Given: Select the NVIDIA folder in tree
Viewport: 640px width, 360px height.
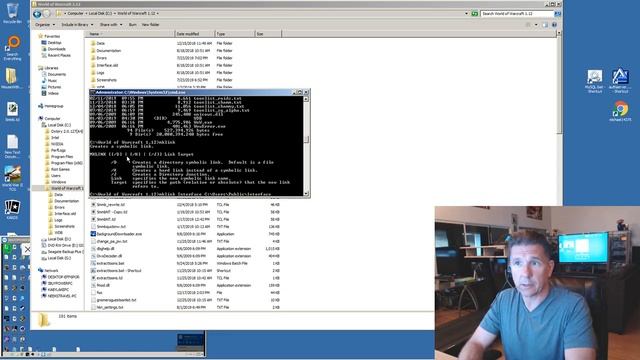Looking at the screenshot, I should coord(57,144).
